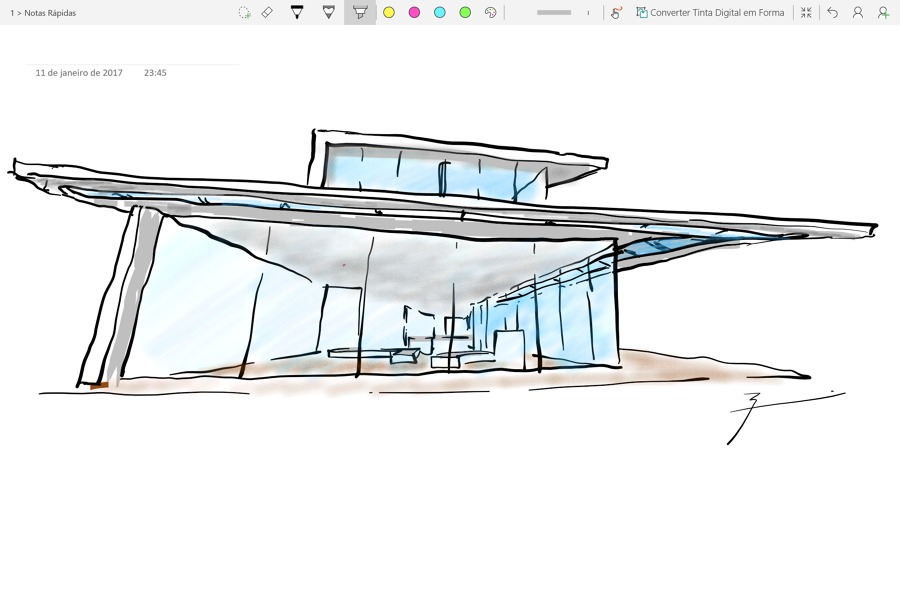The height and width of the screenshot is (600, 900).
Task: Enter full screen mode
Action: click(x=806, y=12)
